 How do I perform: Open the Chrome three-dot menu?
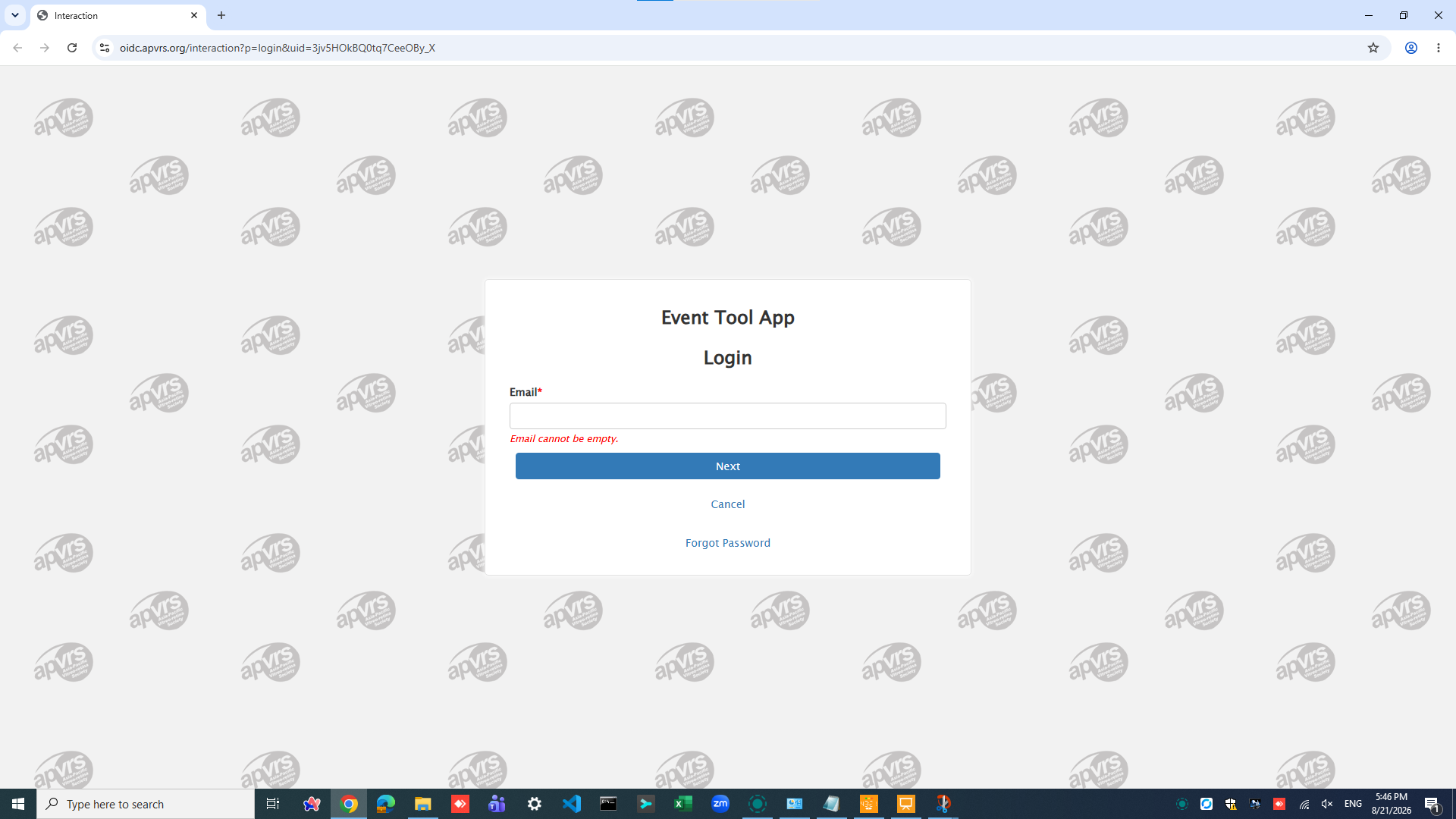1438,48
